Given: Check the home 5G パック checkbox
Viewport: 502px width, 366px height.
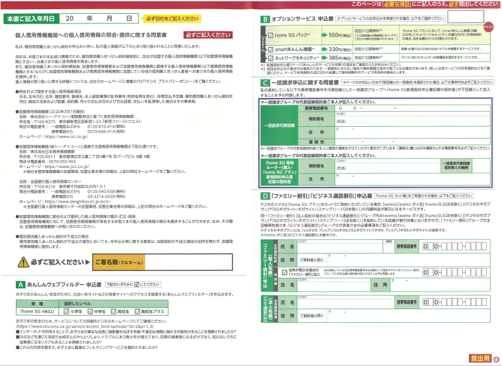Looking at the screenshot, I should (271, 35).
